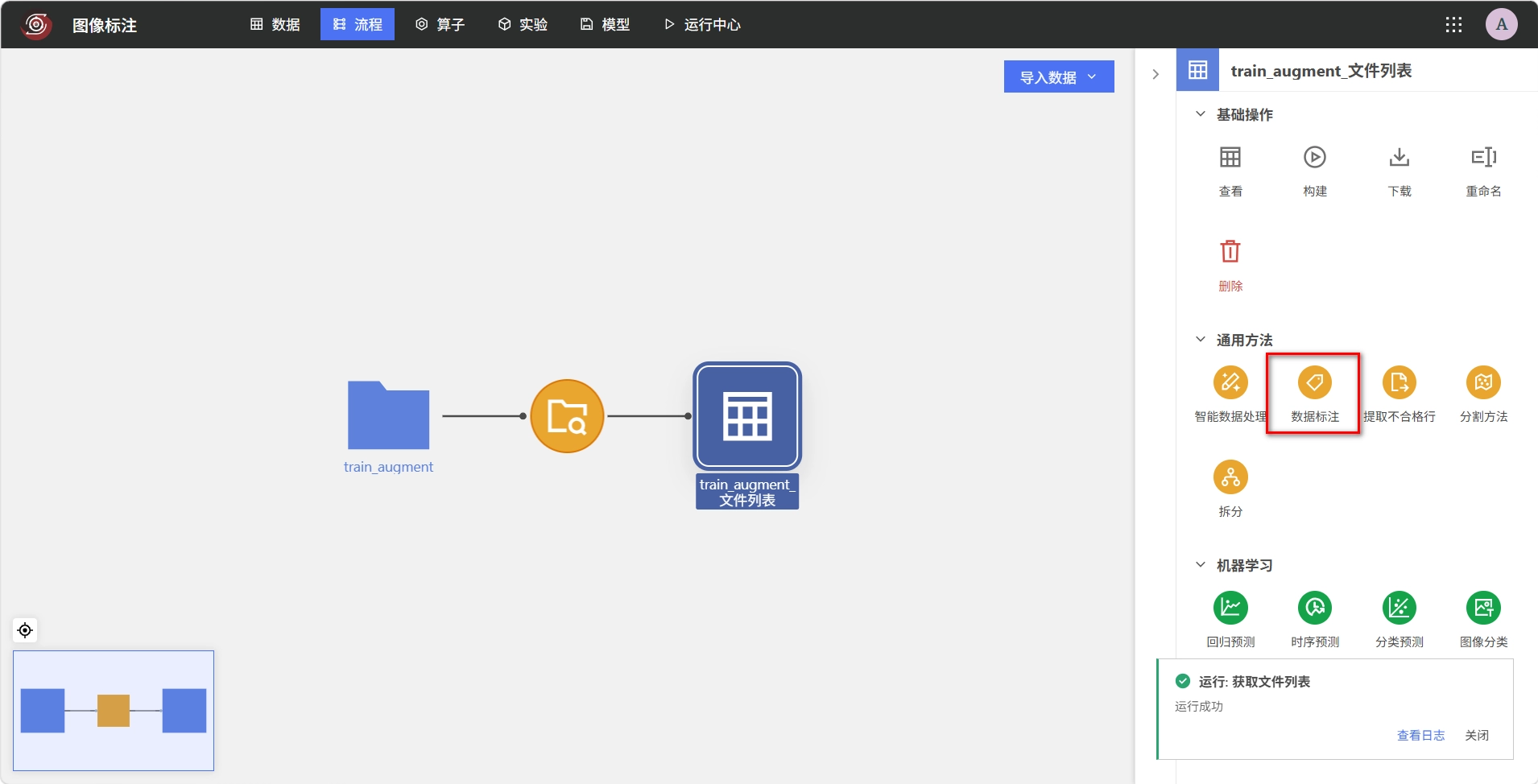
Task: Click the minimap overview thumbnail
Action: pos(114,711)
